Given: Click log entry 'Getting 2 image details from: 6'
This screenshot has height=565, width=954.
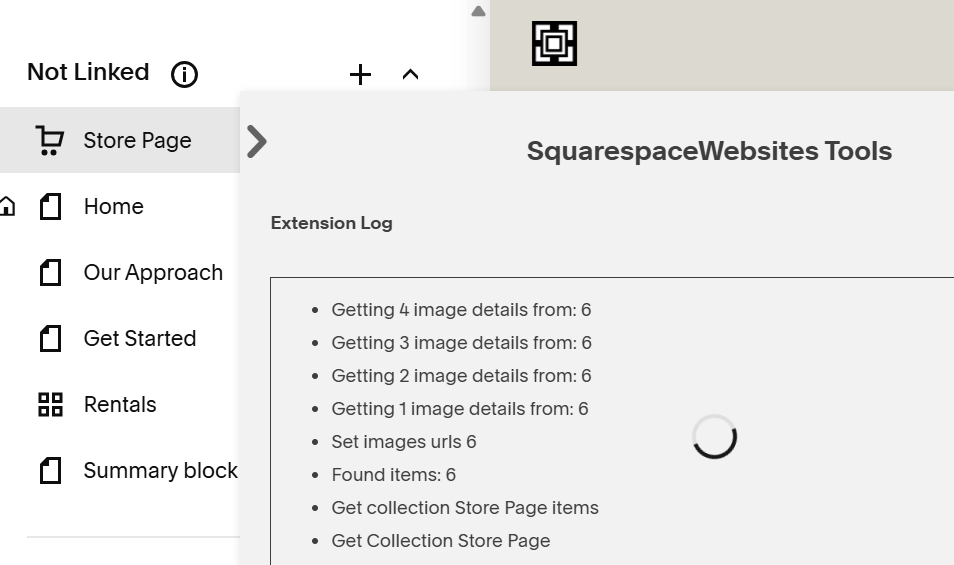Looking at the screenshot, I should tap(461, 375).
